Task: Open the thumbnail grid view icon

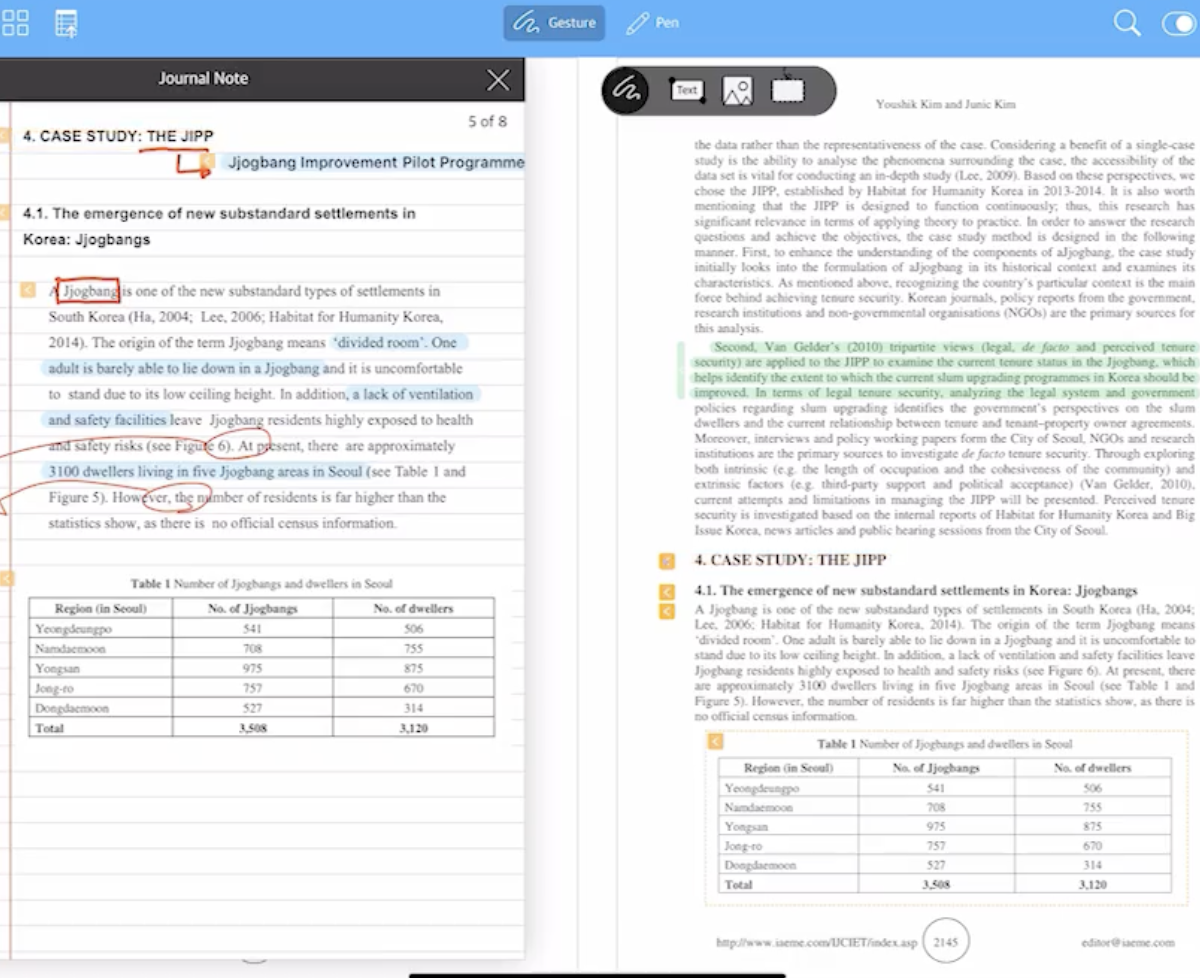Action: click(16, 23)
